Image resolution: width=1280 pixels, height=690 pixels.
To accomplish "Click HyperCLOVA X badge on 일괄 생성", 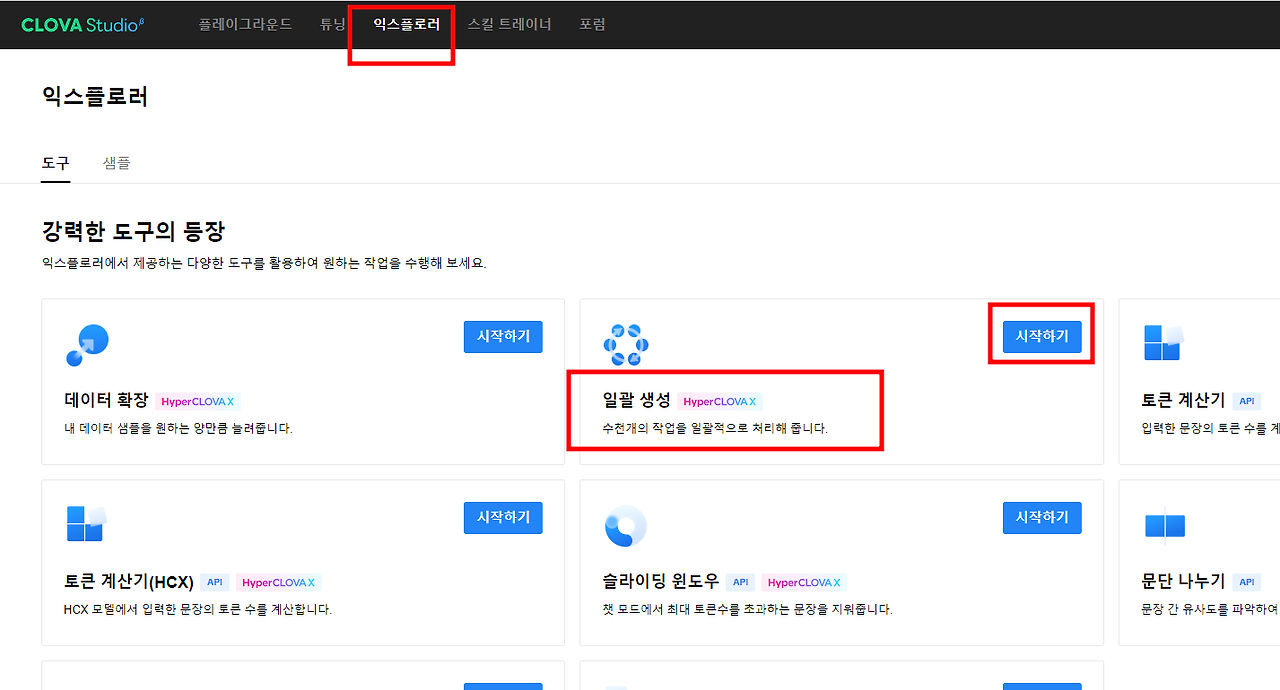I will pyautogui.click(x=720, y=402).
